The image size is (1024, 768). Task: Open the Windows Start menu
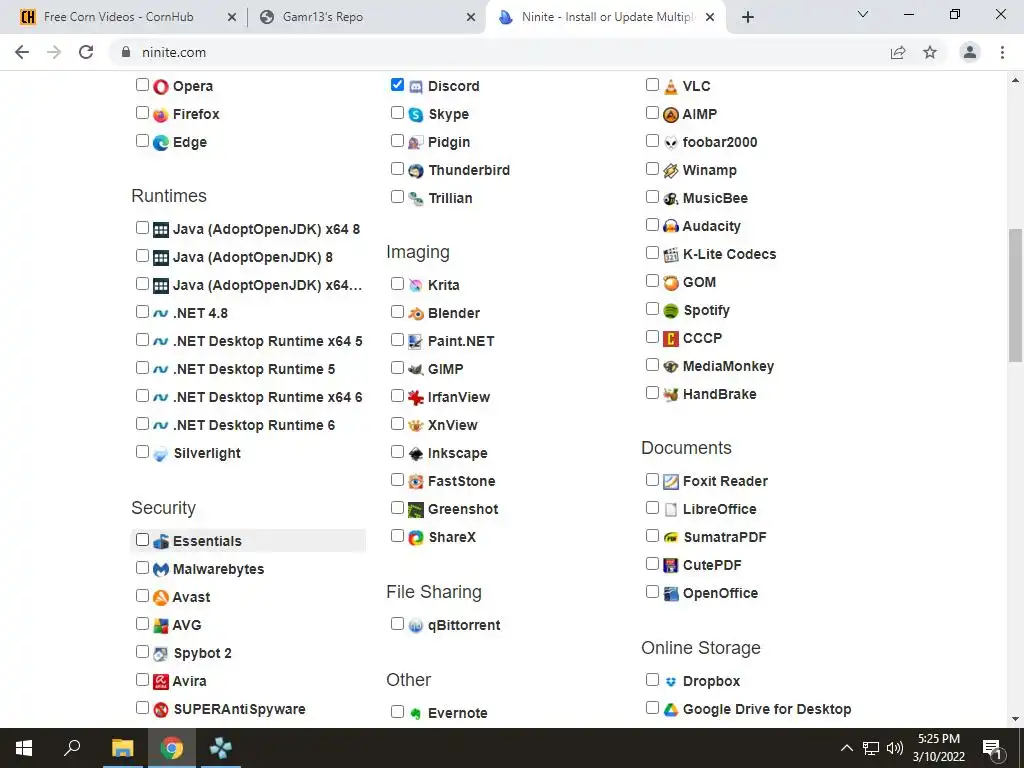coord(24,748)
